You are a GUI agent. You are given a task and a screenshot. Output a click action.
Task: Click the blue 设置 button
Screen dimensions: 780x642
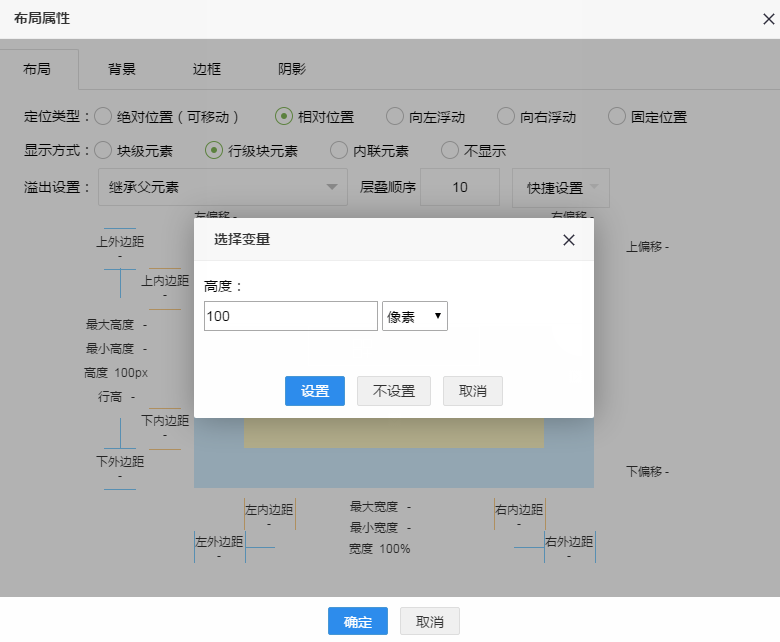pos(315,391)
